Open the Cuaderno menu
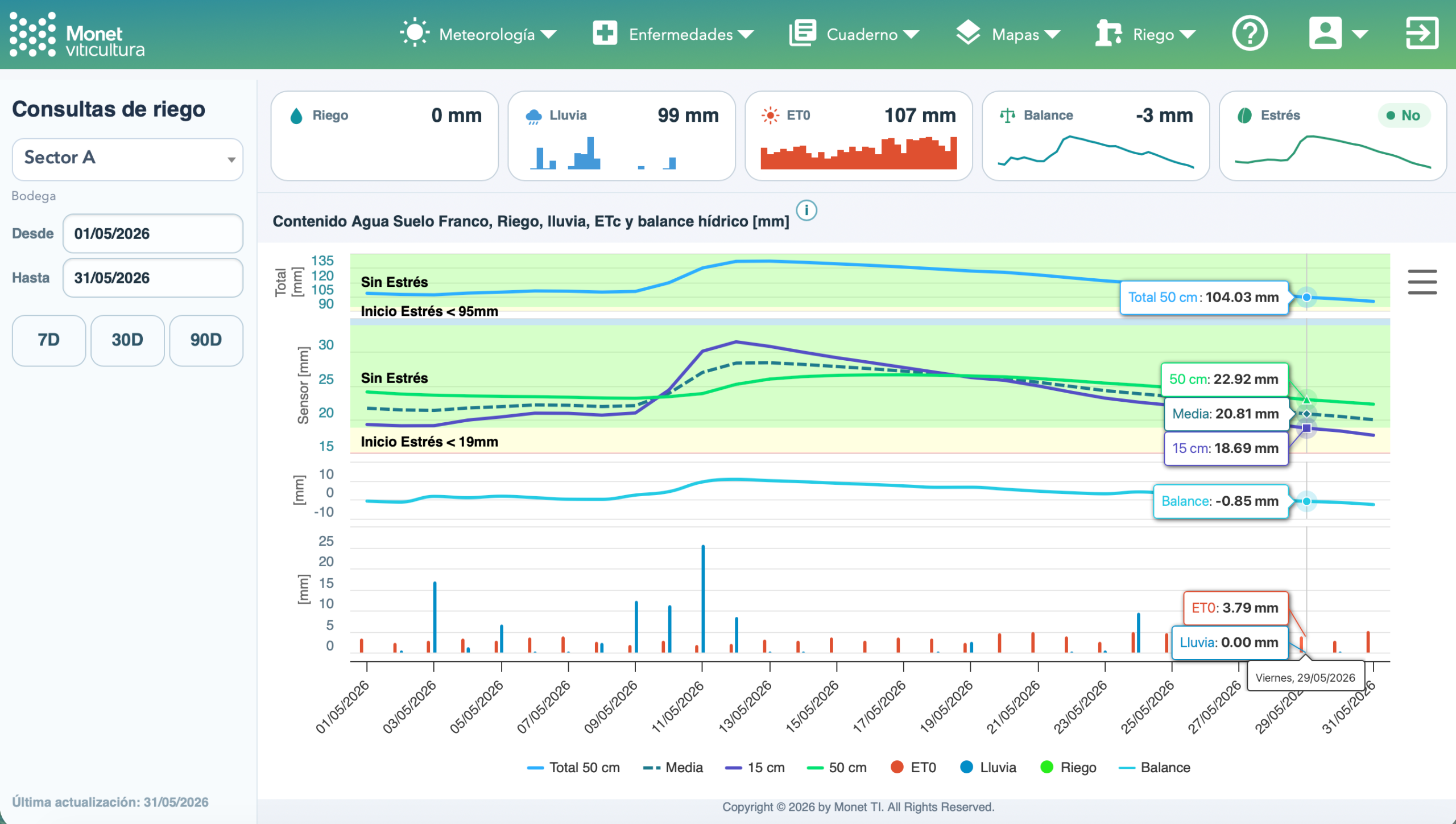Screen dimensions: 1456x824 click(x=854, y=34)
